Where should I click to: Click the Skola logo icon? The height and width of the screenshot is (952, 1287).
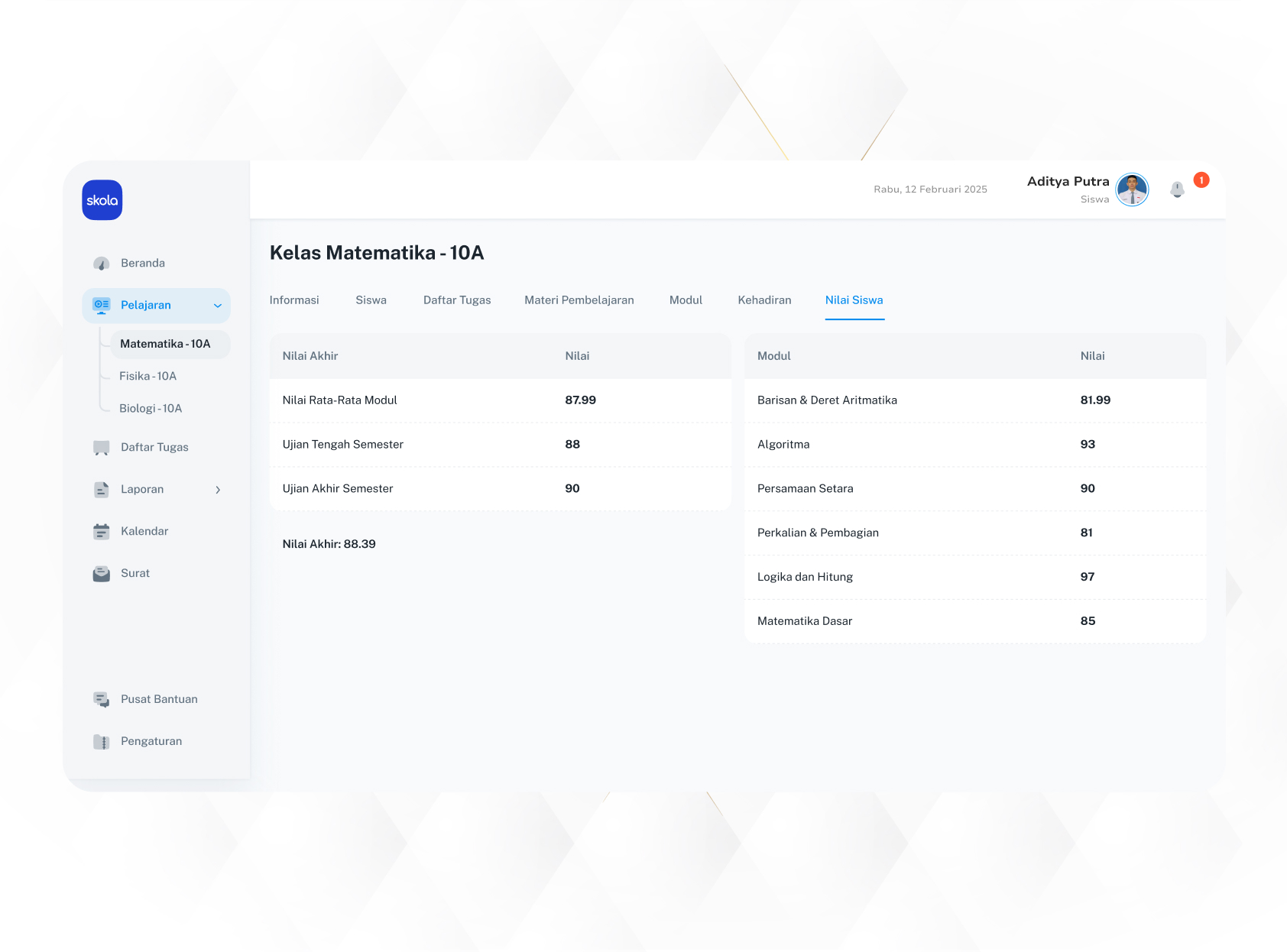102,200
